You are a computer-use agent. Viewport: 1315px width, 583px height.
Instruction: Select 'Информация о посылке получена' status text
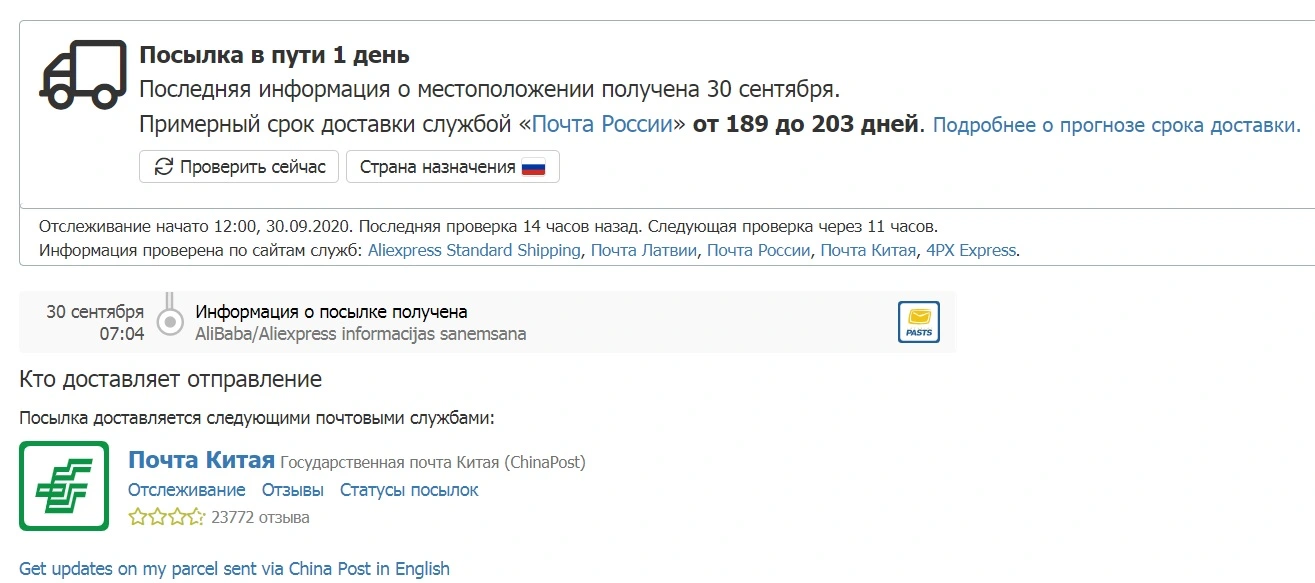pyautogui.click(x=331, y=312)
